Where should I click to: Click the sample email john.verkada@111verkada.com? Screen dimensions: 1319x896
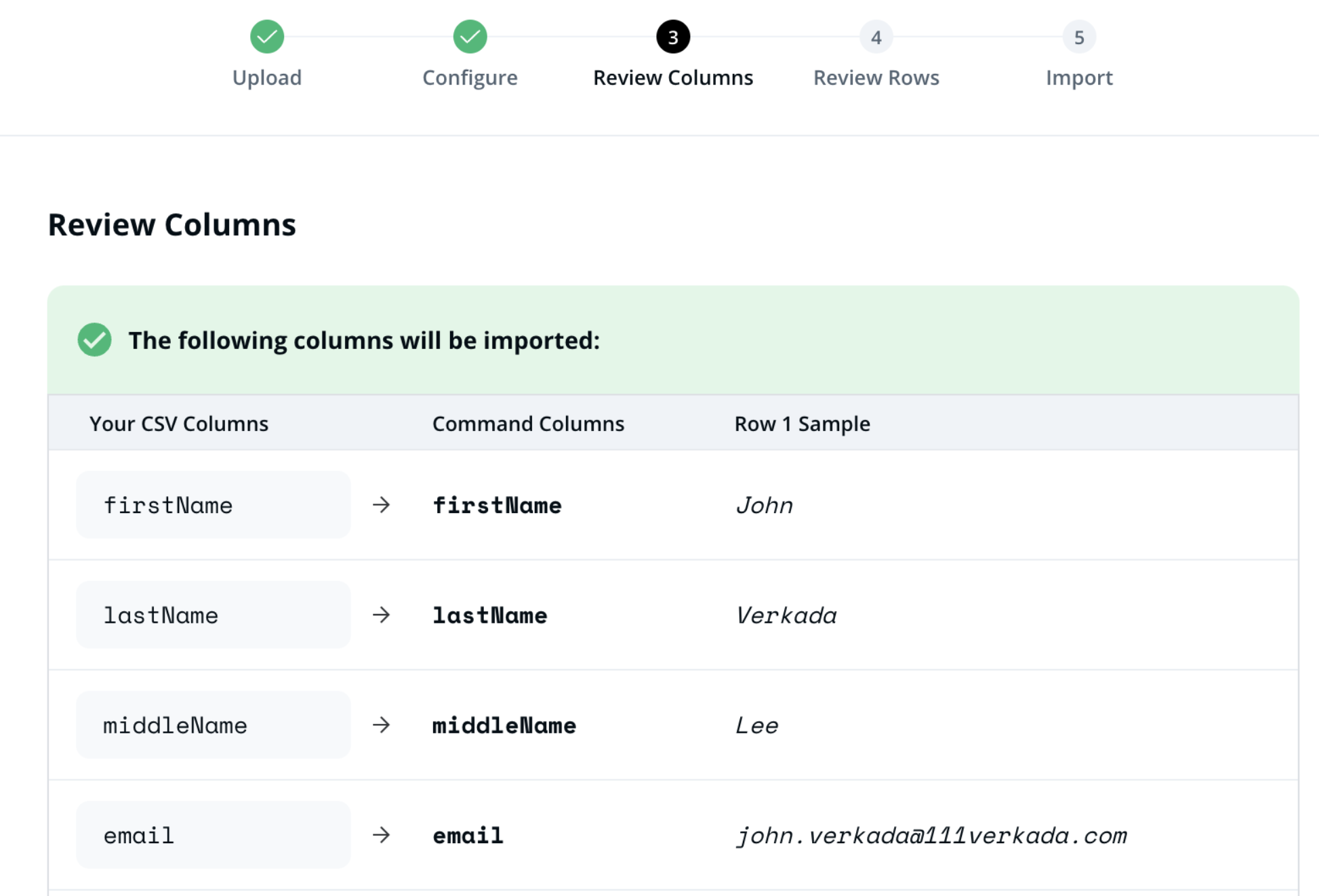coord(931,836)
